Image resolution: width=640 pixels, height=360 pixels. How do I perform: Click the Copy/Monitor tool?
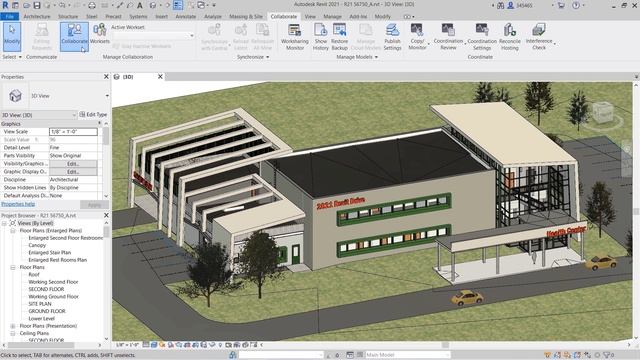click(417, 37)
